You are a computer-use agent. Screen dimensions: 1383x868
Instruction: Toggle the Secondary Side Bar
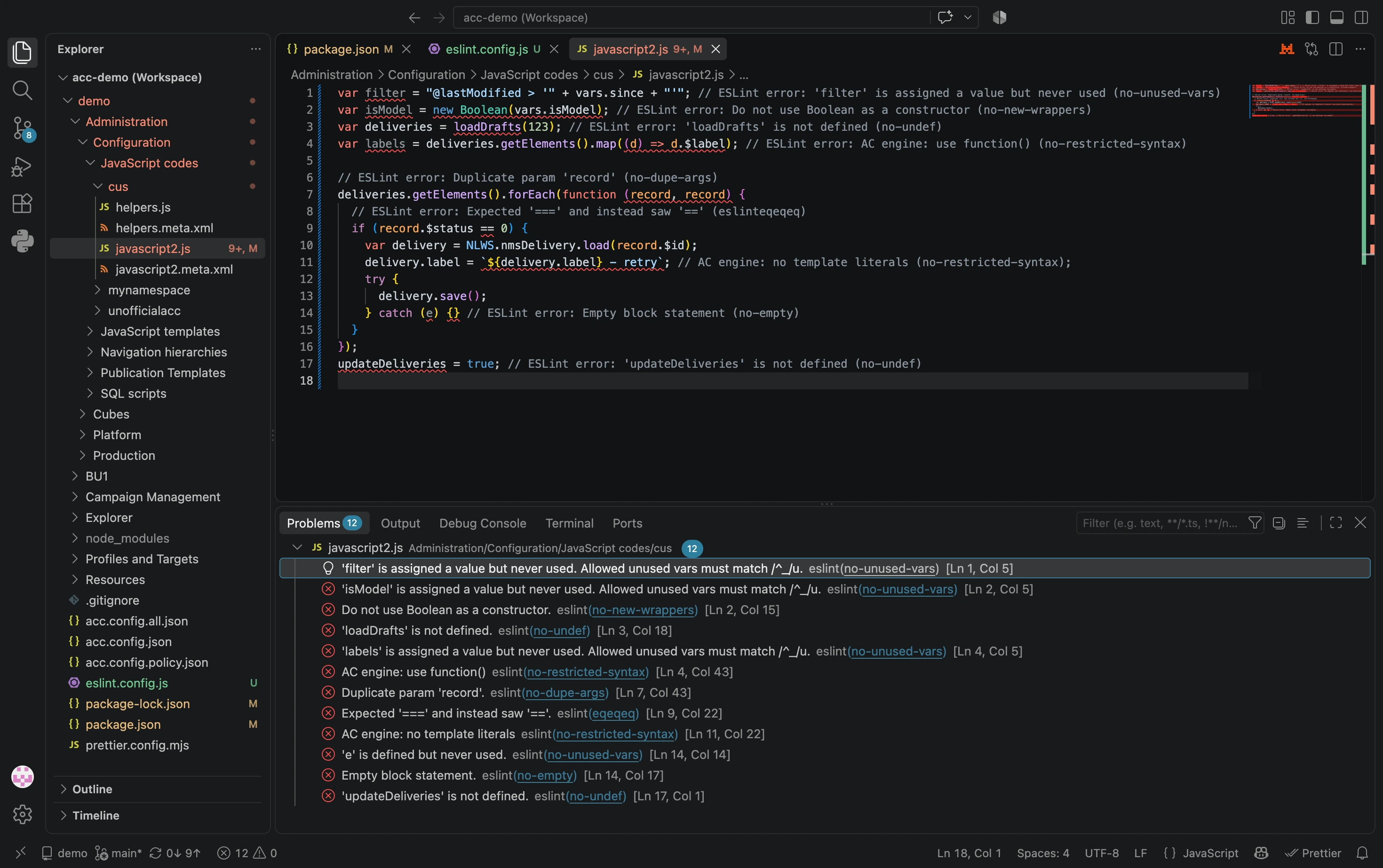pos(1360,17)
